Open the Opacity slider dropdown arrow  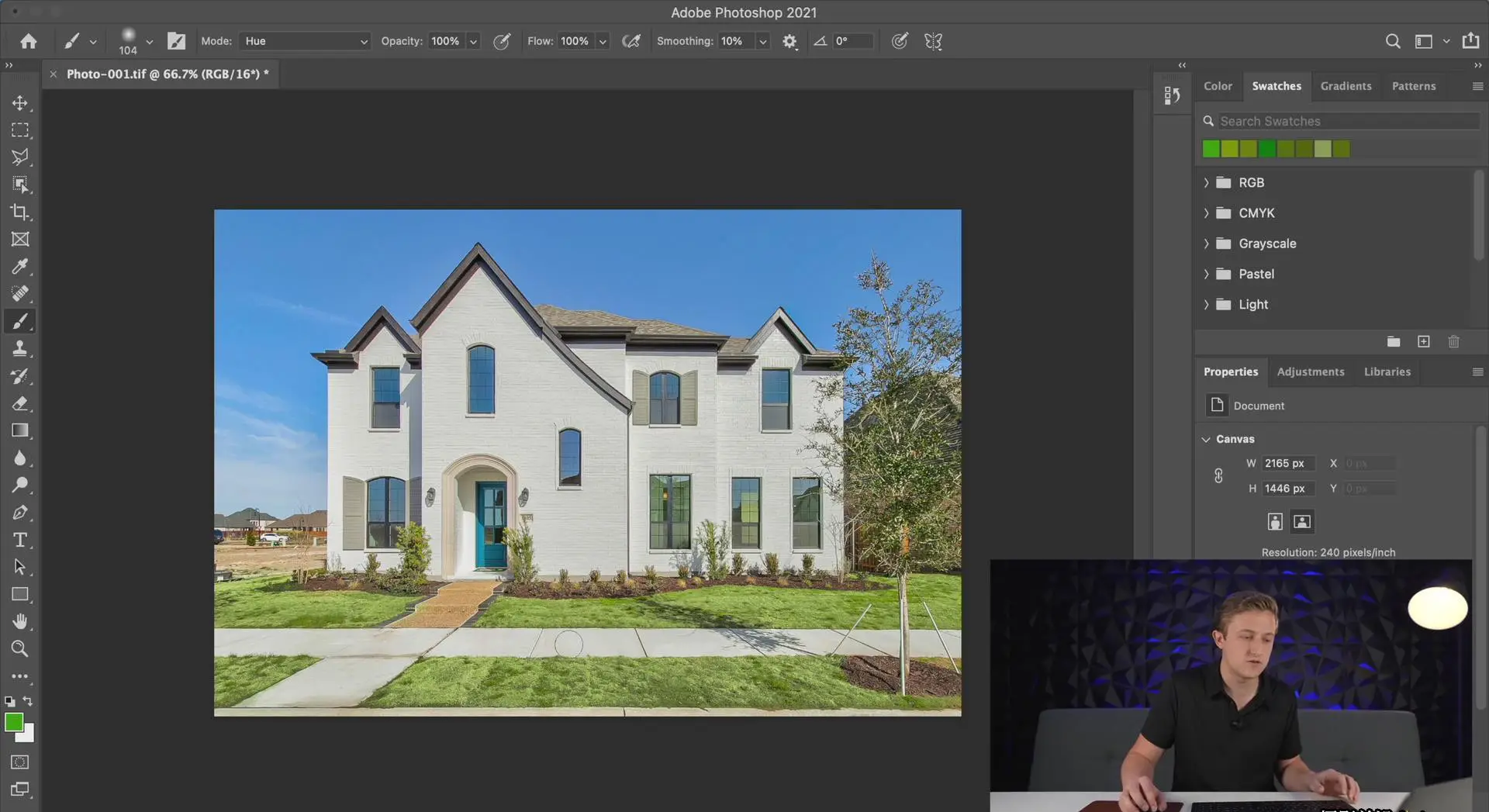click(473, 41)
